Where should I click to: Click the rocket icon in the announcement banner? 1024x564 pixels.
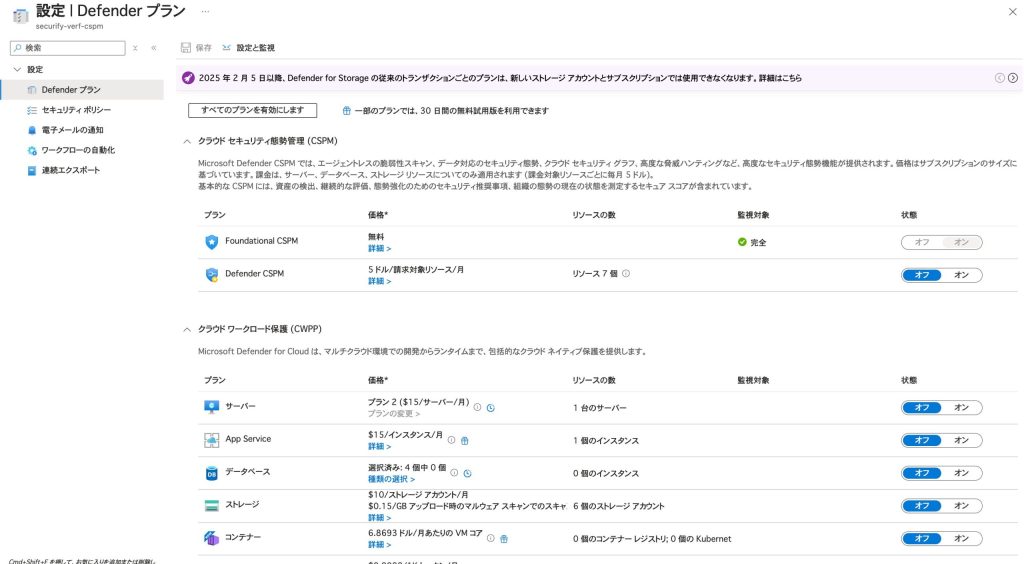pyautogui.click(x=188, y=78)
